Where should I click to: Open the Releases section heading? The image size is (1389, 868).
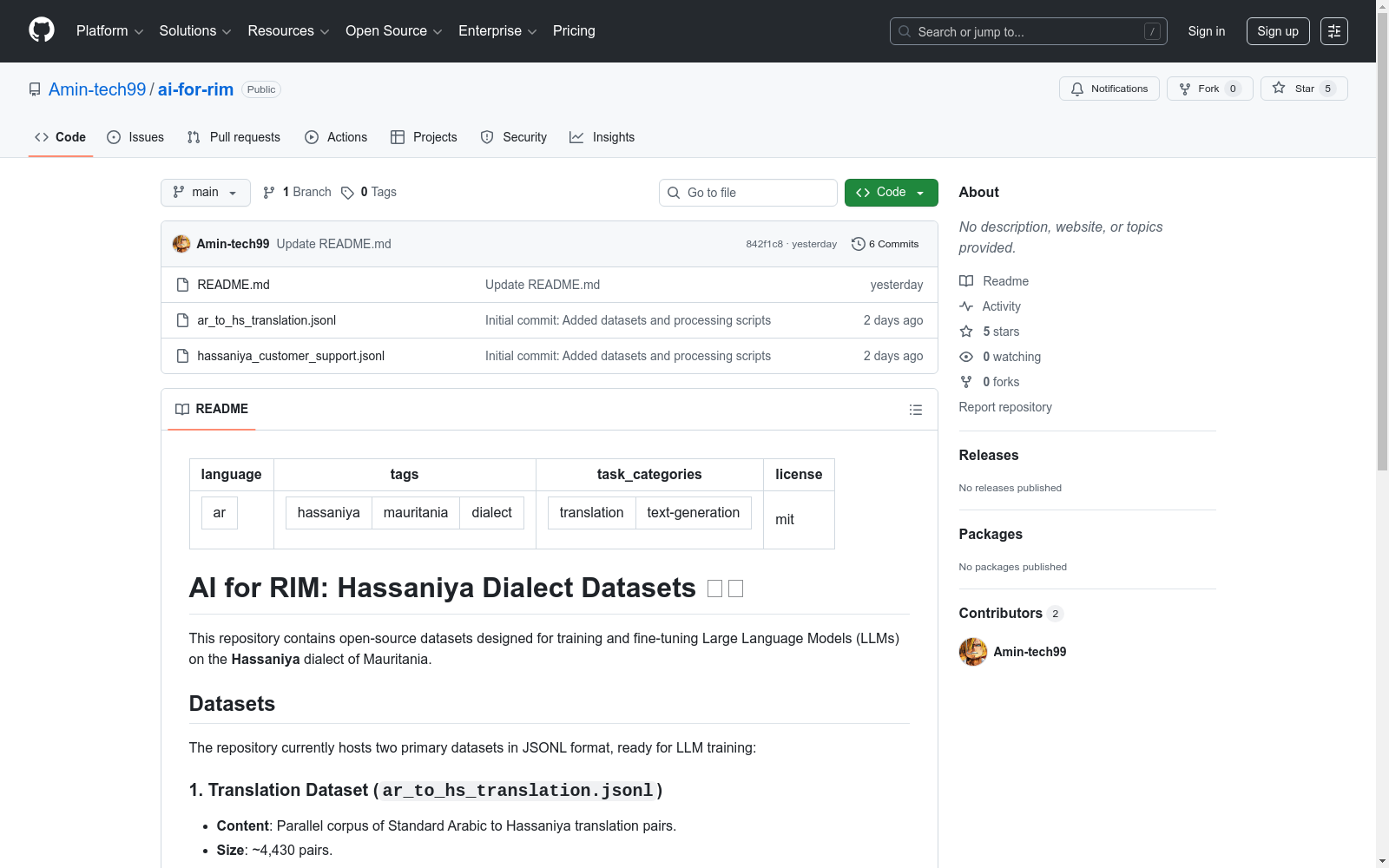click(x=989, y=455)
